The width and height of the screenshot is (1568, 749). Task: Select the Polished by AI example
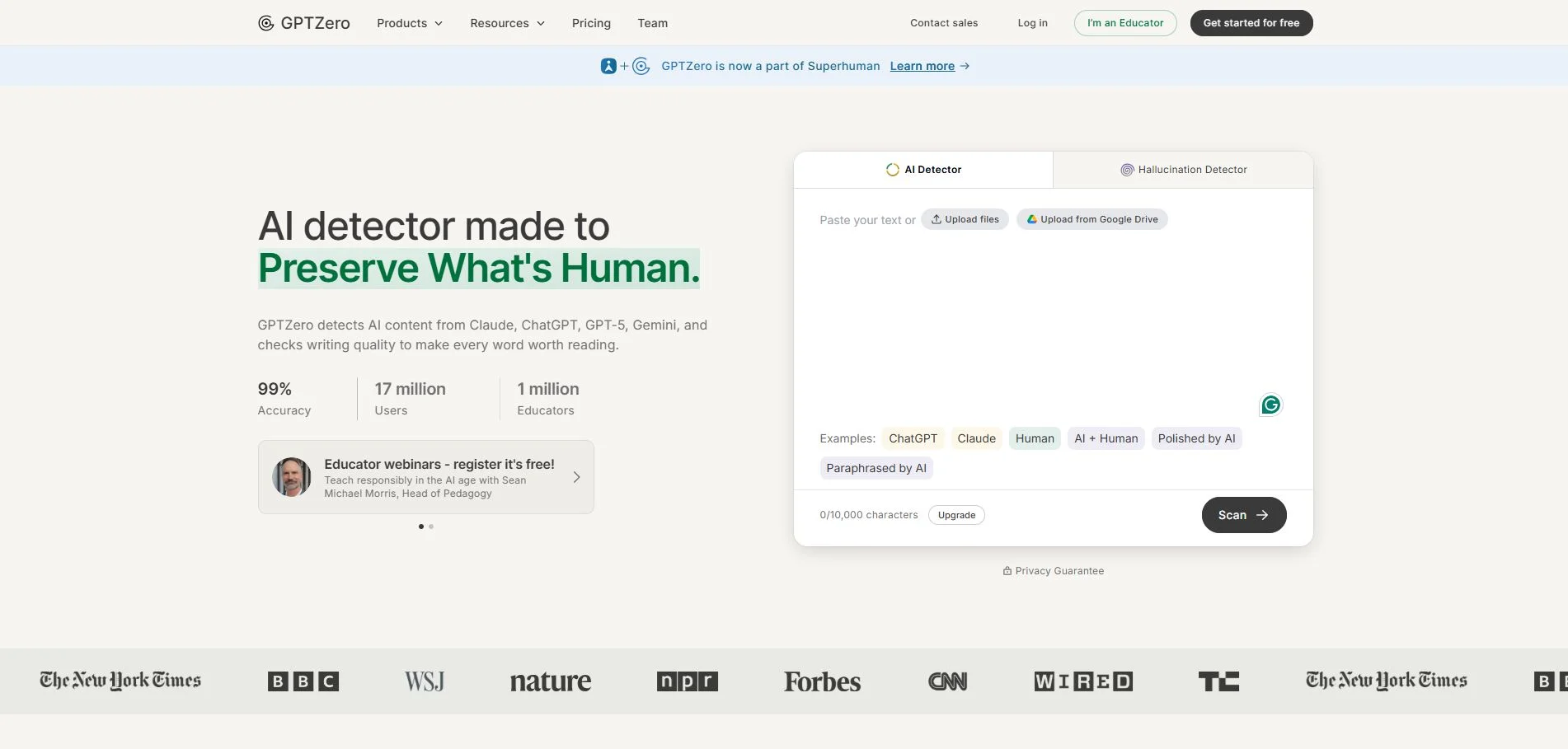click(1196, 438)
